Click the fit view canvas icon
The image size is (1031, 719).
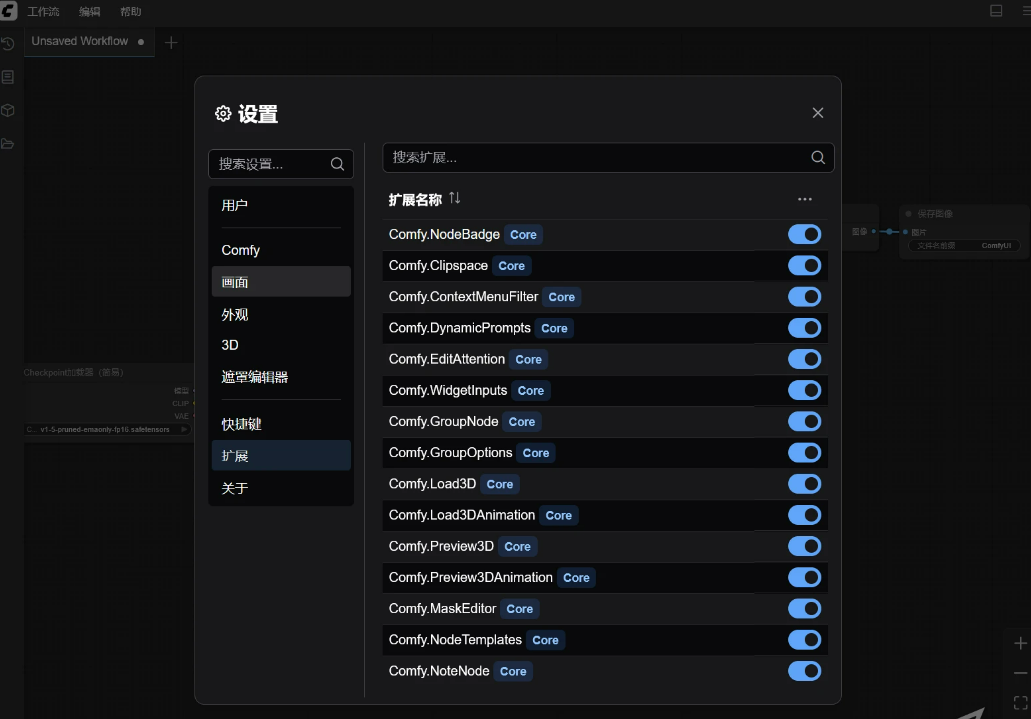(x=1020, y=703)
